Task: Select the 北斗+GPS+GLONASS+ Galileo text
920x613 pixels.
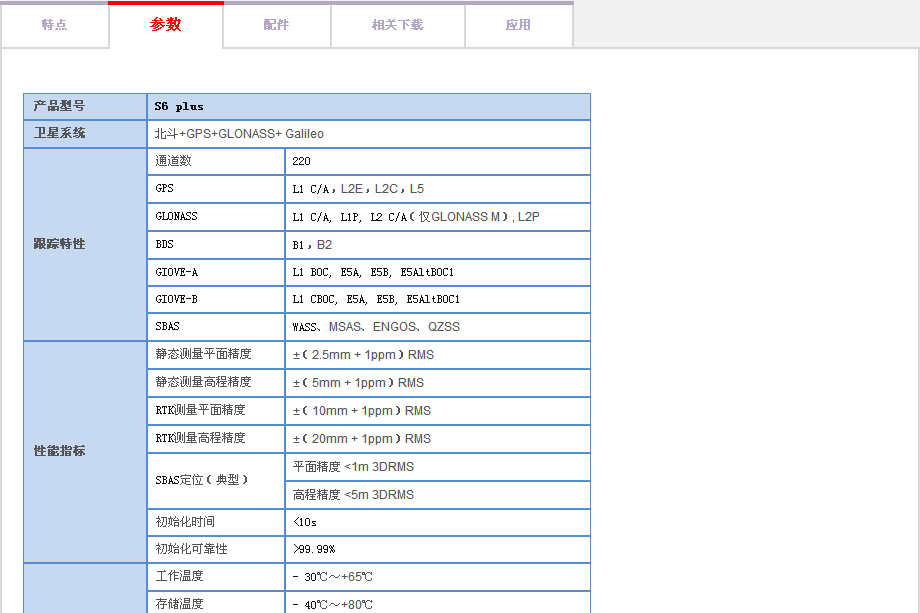Action: [239, 133]
